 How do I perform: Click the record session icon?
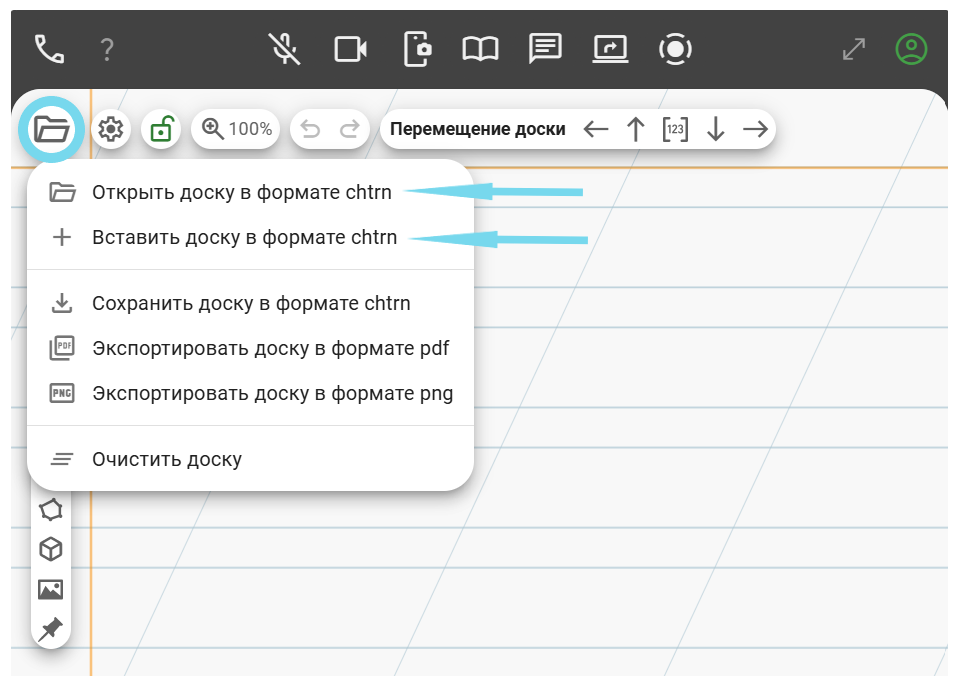click(675, 48)
